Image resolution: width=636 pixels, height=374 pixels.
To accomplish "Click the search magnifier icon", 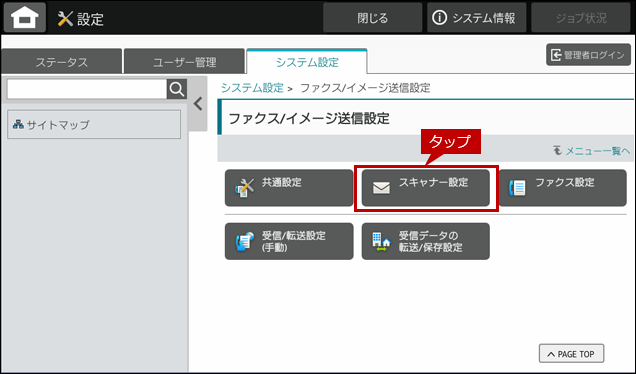I will 177,89.
